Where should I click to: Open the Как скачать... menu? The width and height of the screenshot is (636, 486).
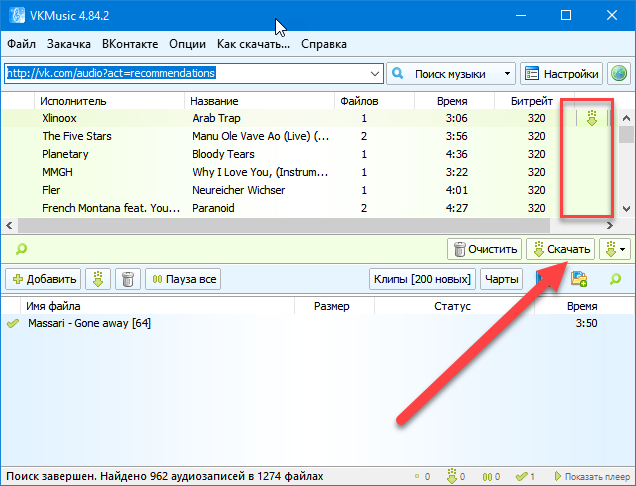tap(254, 44)
